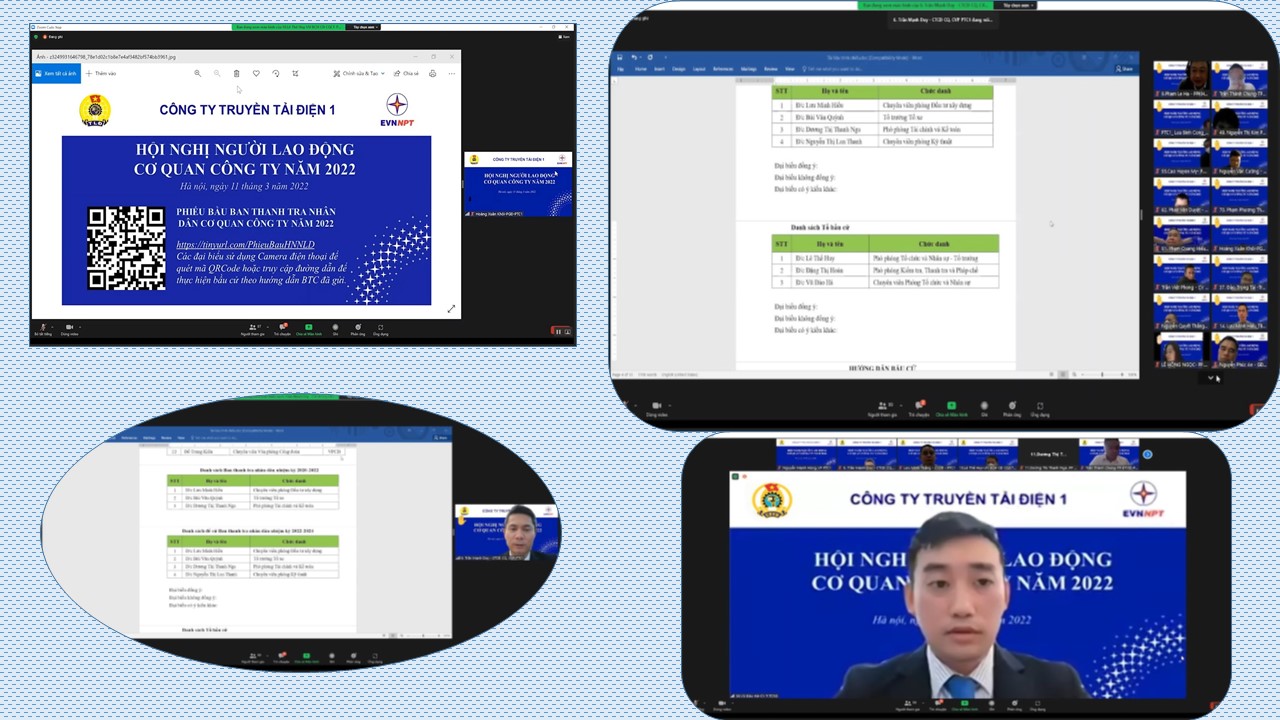Viewport: 1280px width, 720px height.
Task: Open the References tab in Word ribbon
Action: point(723,69)
